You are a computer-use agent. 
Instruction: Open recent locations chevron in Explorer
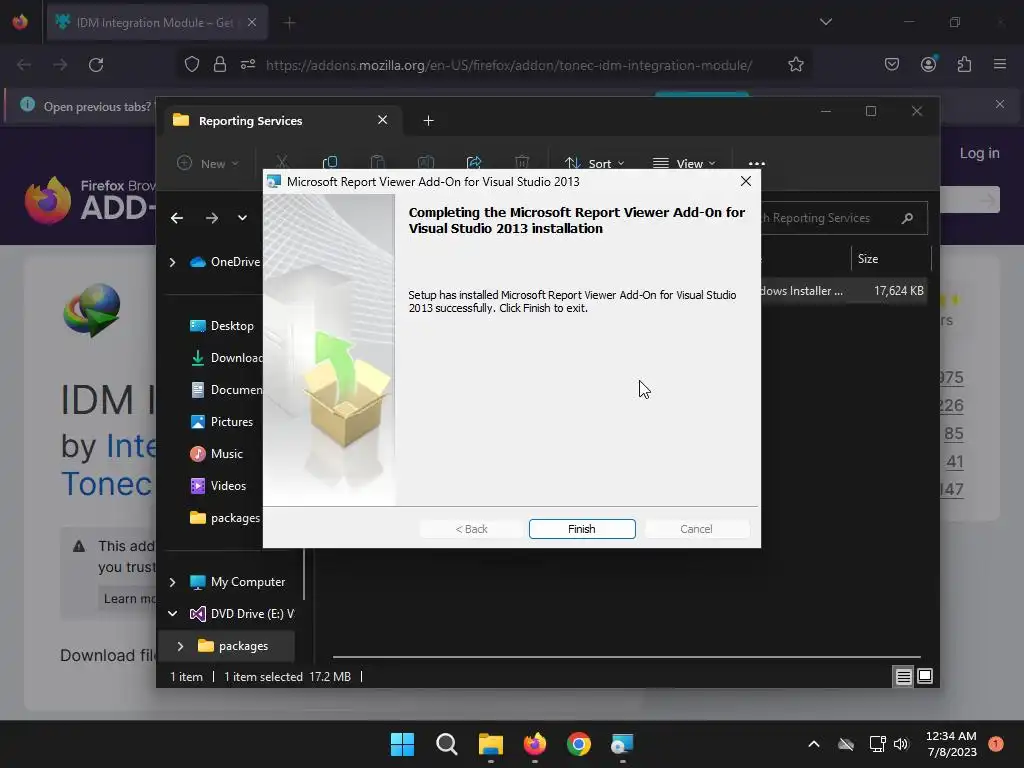pyautogui.click(x=242, y=218)
